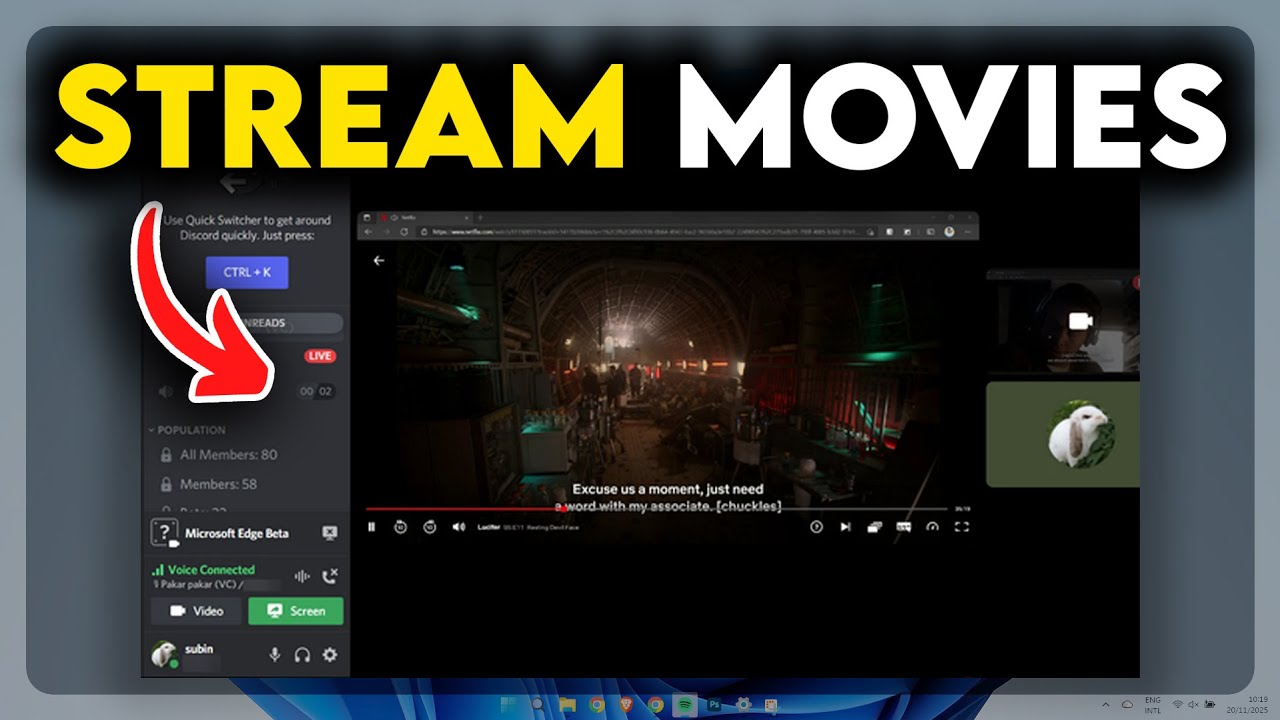Click the Netflix volume speaker icon
Screen dimensions: 1280x720
coord(458,527)
